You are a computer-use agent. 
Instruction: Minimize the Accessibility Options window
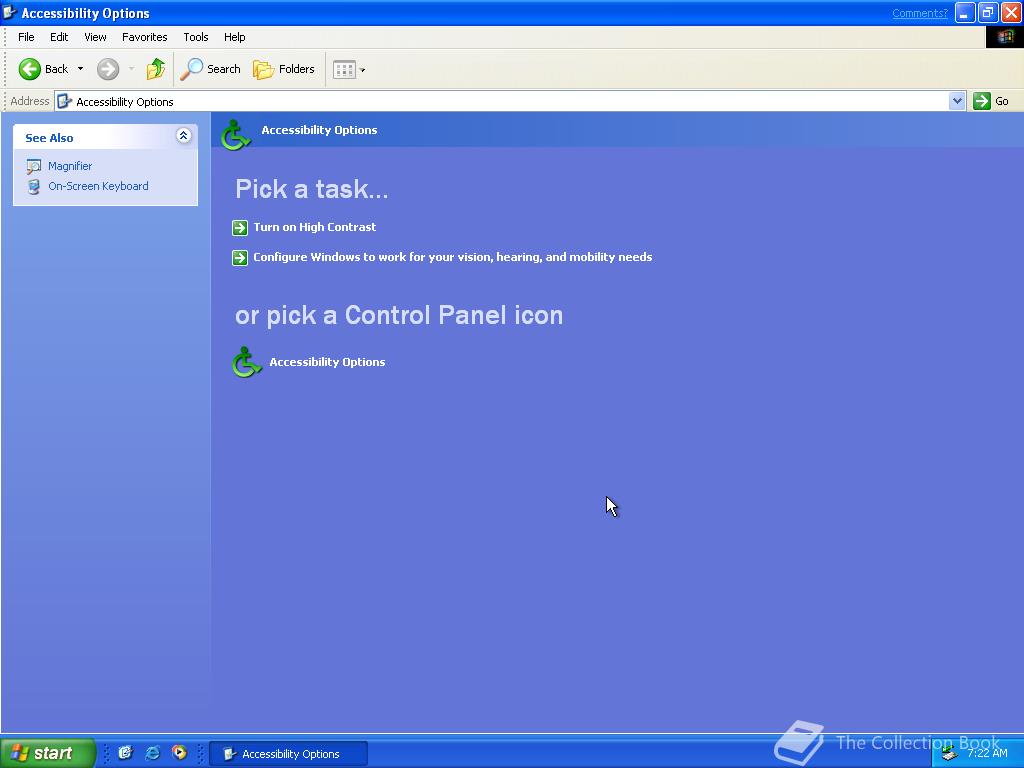(x=965, y=12)
